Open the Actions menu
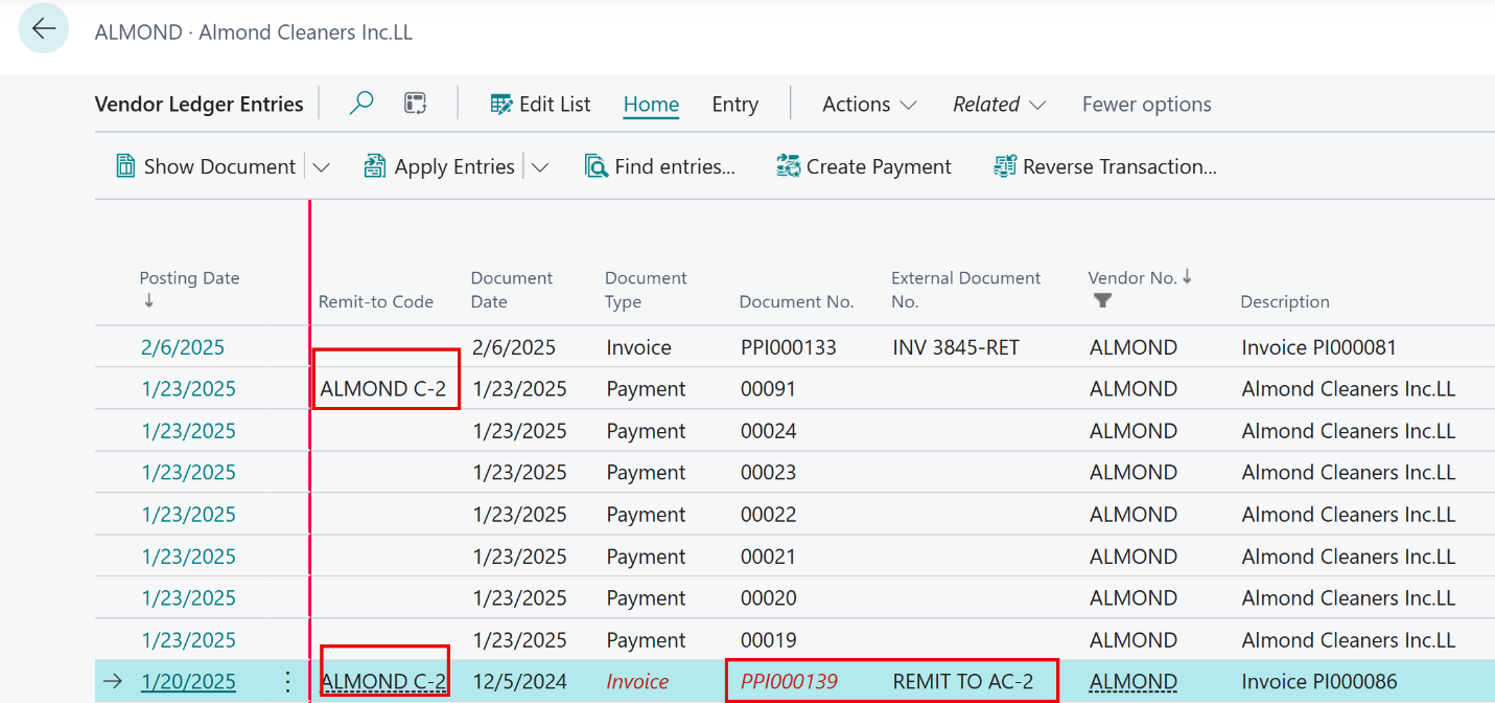The height and width of the screenshot is (703, 1495). click(x=869, y=104)
